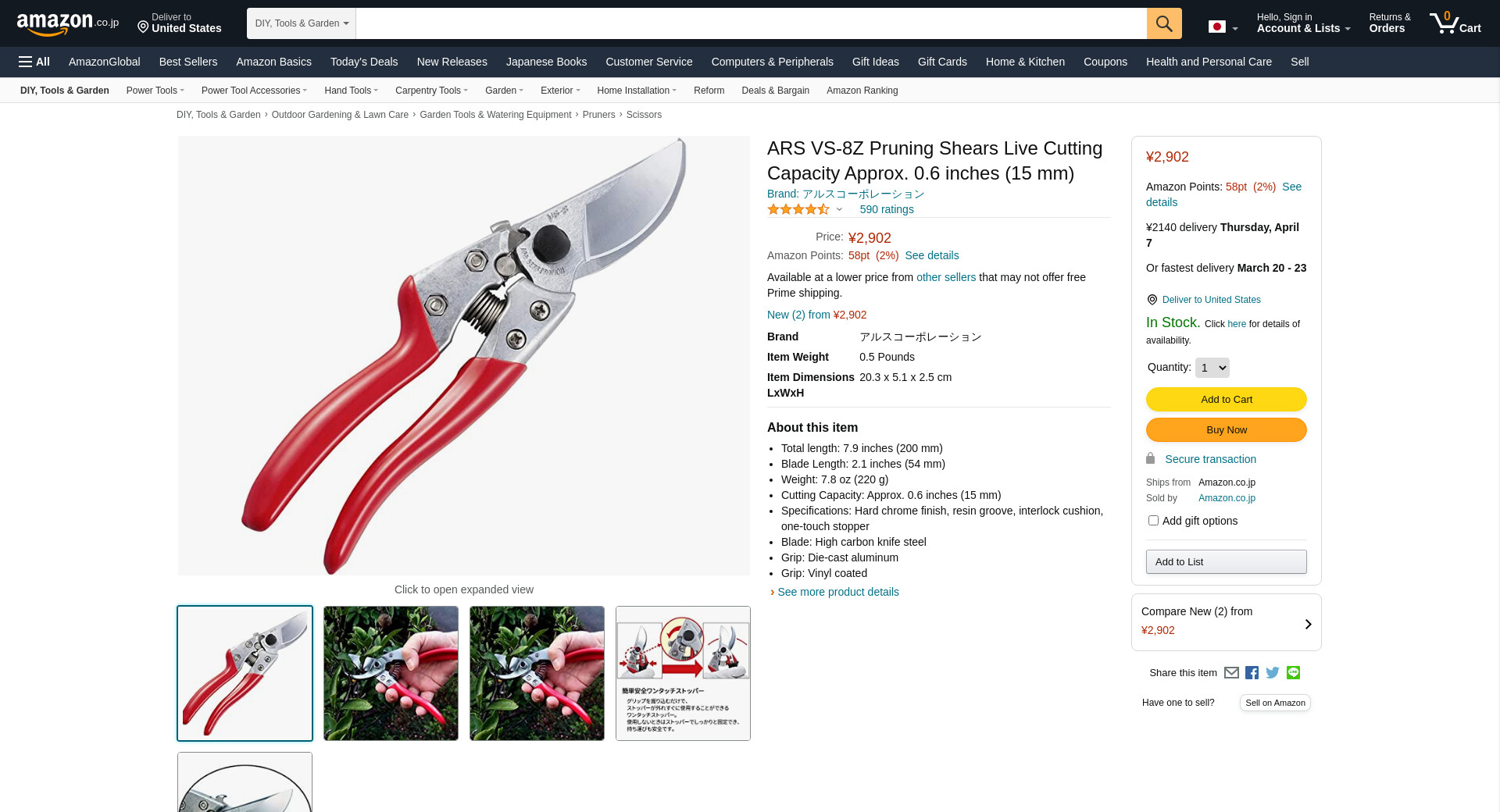Add the pruning shears to cart

coord(1226,399)
